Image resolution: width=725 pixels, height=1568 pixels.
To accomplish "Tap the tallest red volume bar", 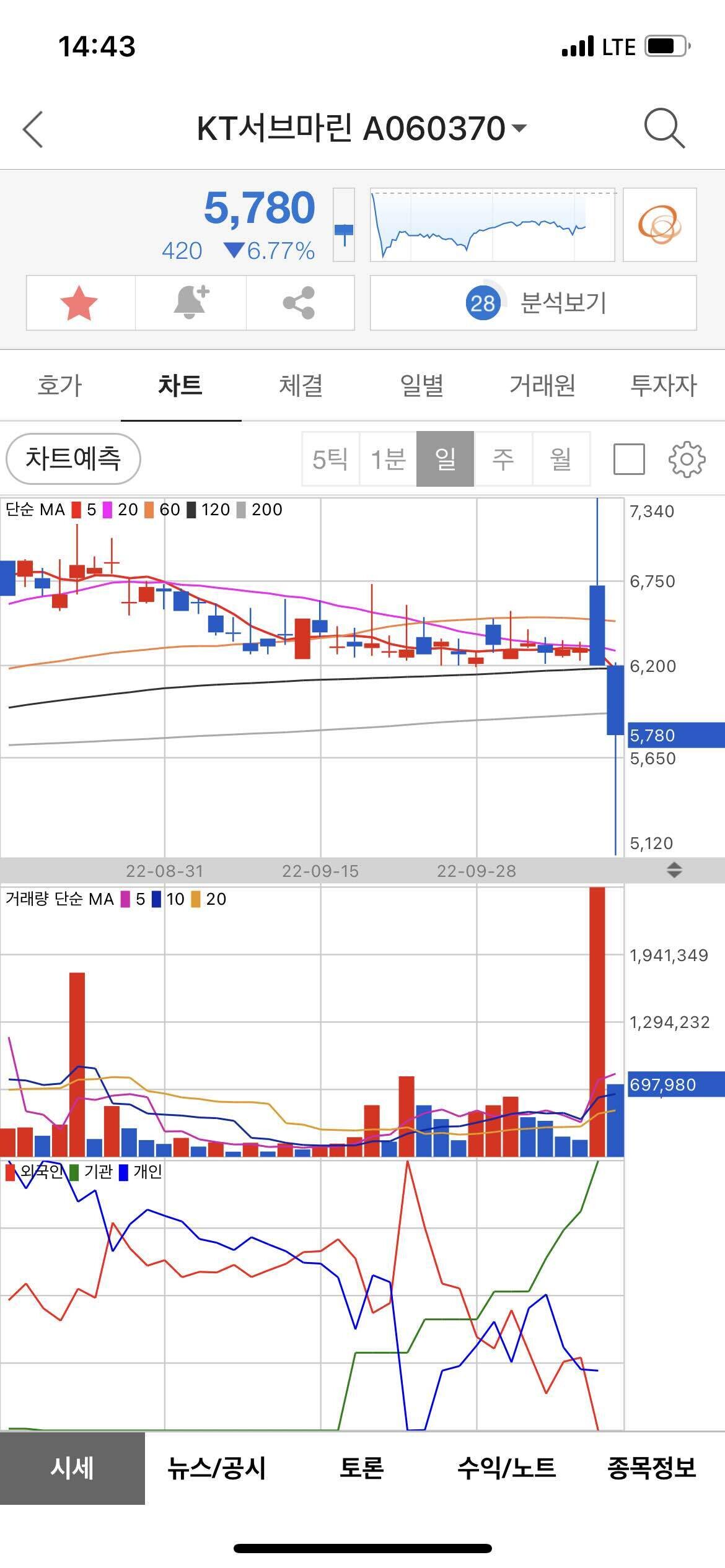I will coord(597,1022).
